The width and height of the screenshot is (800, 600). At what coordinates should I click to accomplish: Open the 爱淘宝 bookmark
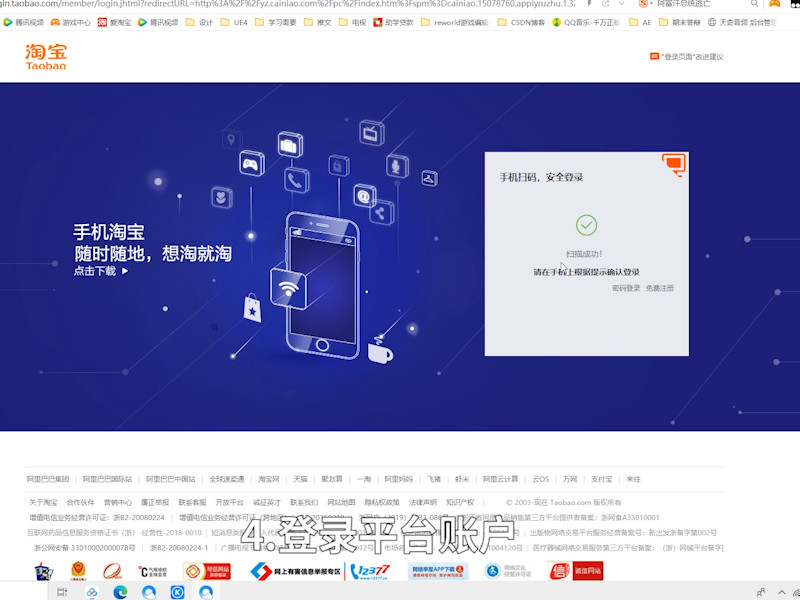[114, 22]
